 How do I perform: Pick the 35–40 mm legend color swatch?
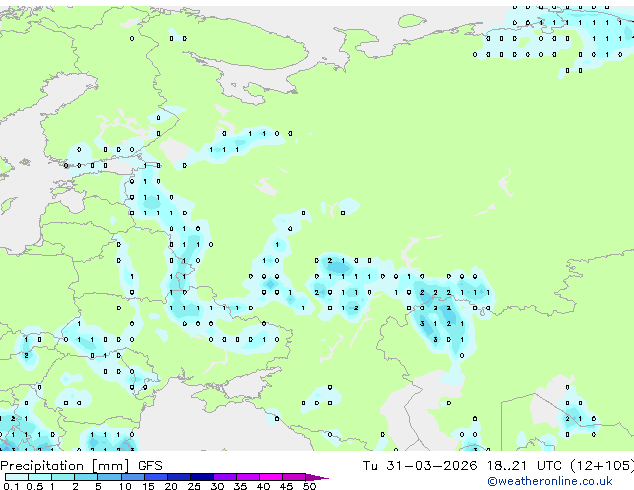pos(247,477)
